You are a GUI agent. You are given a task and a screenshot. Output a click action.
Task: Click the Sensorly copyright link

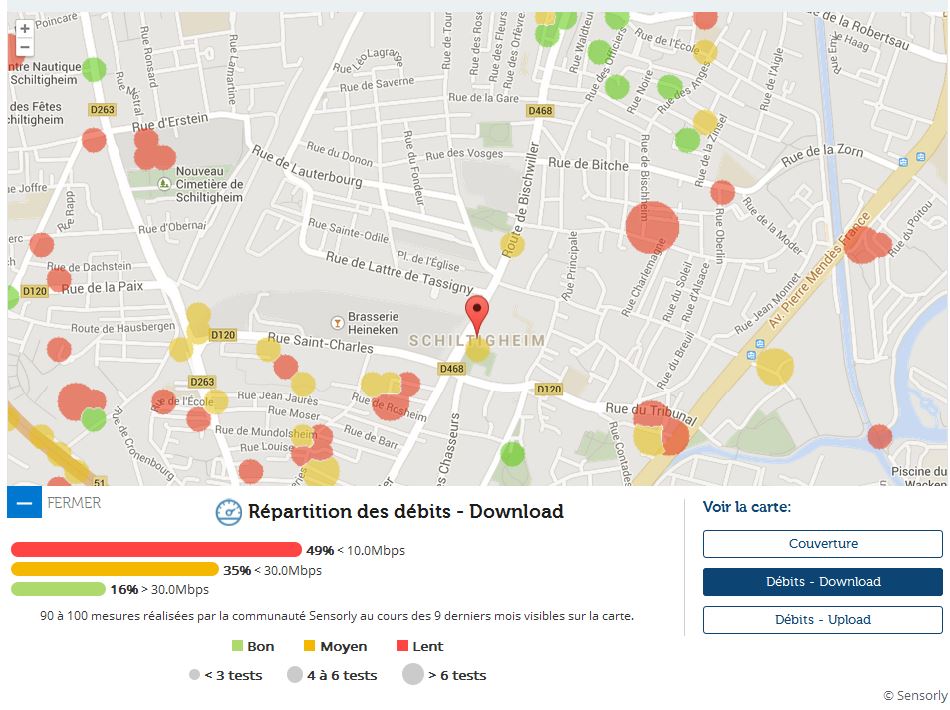pyautogui.click(x=914, y=696)
